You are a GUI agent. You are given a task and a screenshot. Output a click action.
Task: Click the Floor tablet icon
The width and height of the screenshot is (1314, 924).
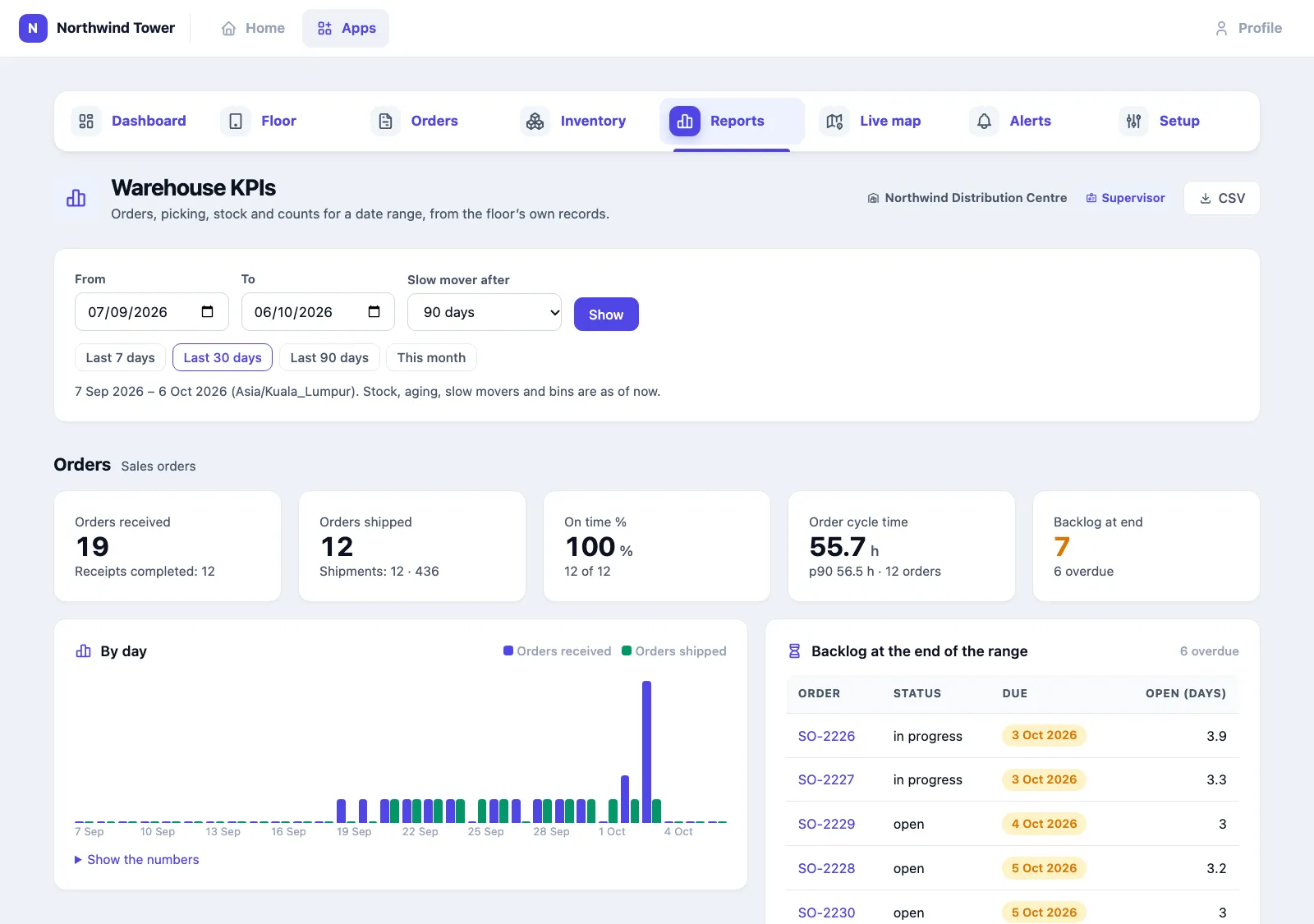(236, 122)
